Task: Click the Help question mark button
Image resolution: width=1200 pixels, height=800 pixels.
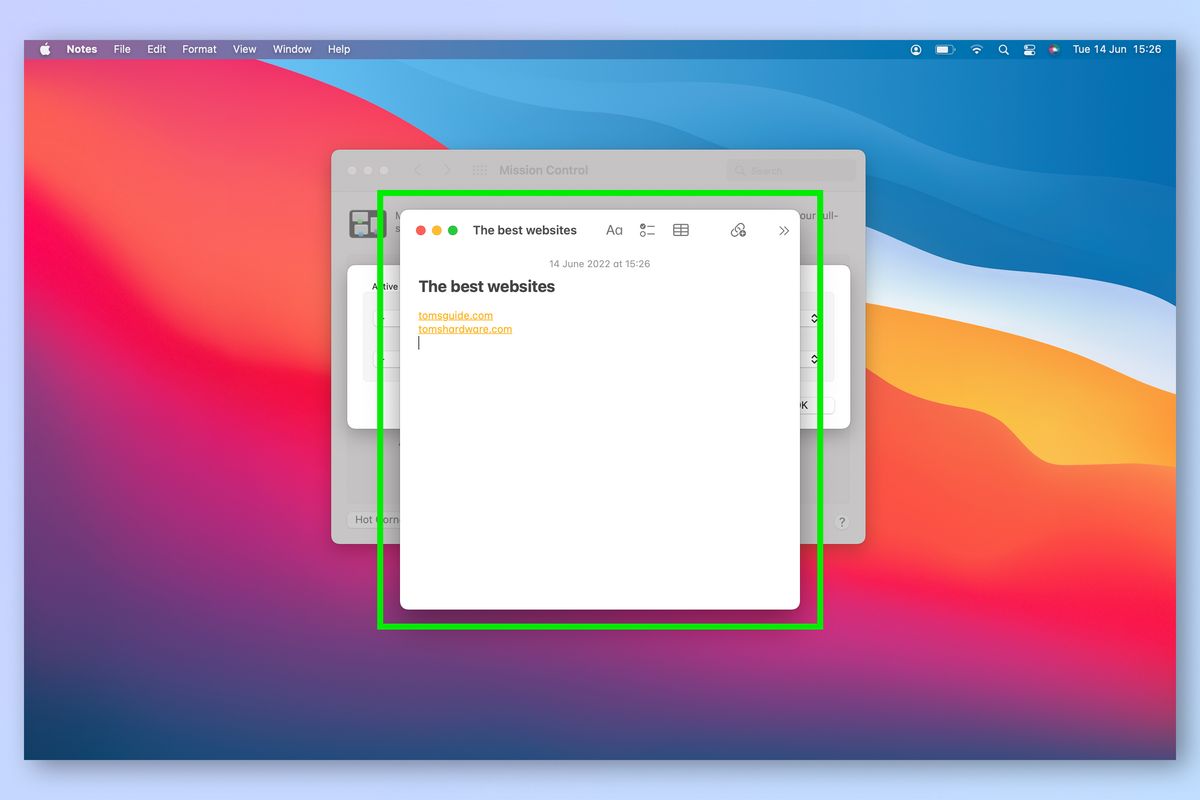Action: pyautogui.click(x=841, y=521)
